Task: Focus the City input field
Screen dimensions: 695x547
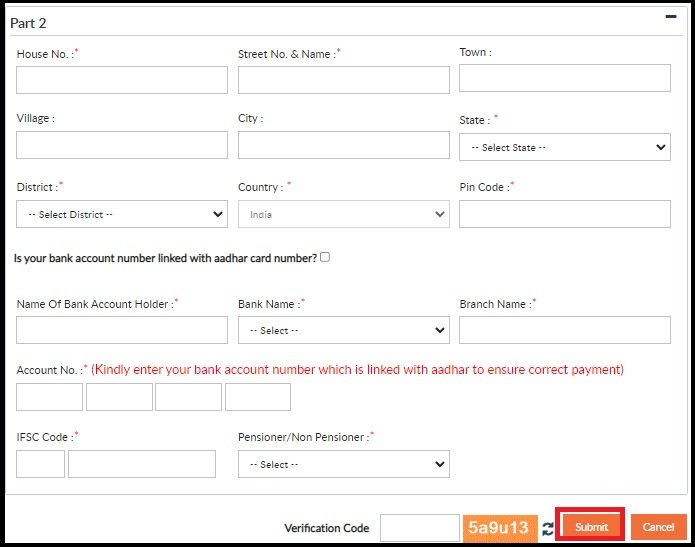Action: [x=344, y=145]
